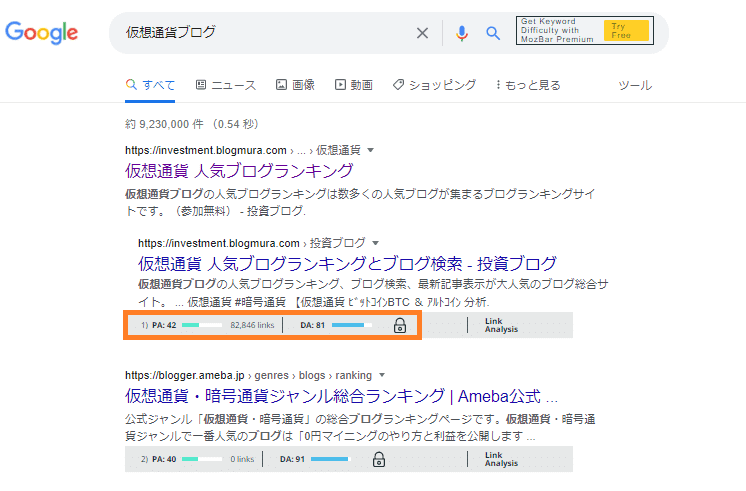Viewport: 746px width, 491px height.
Task: Click the DA: 91 progress bar
Action: 331,459
